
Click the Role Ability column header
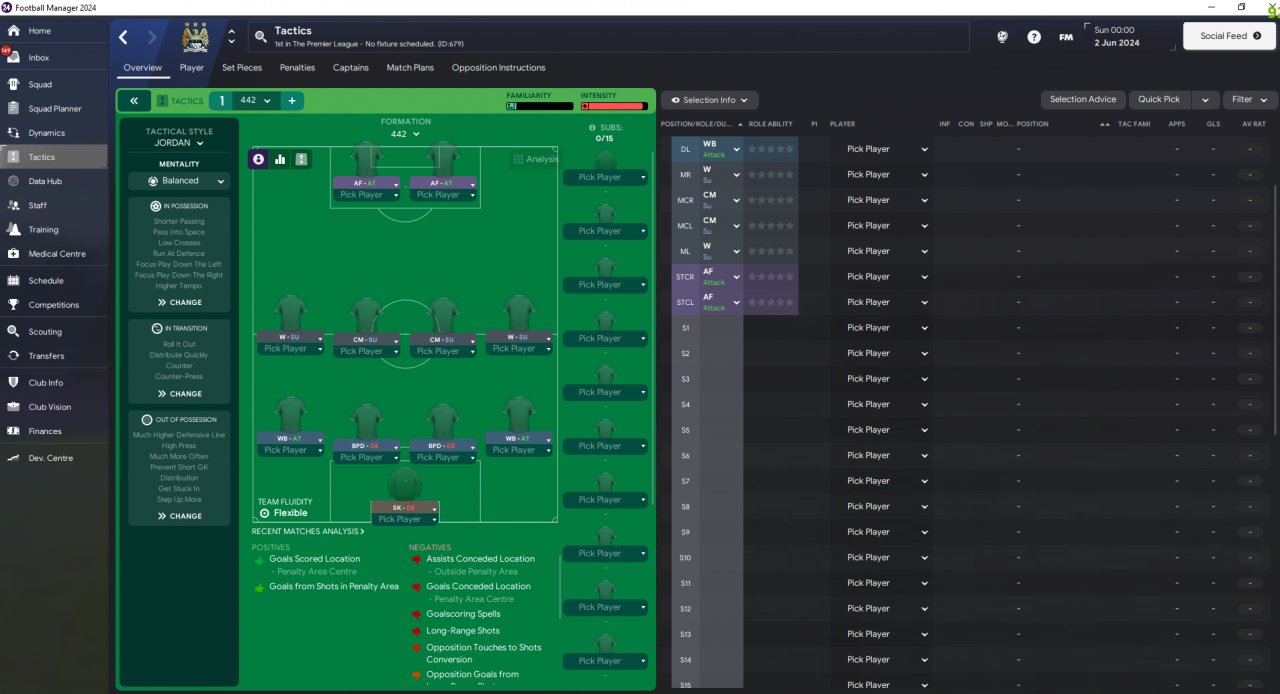point(771,124)
